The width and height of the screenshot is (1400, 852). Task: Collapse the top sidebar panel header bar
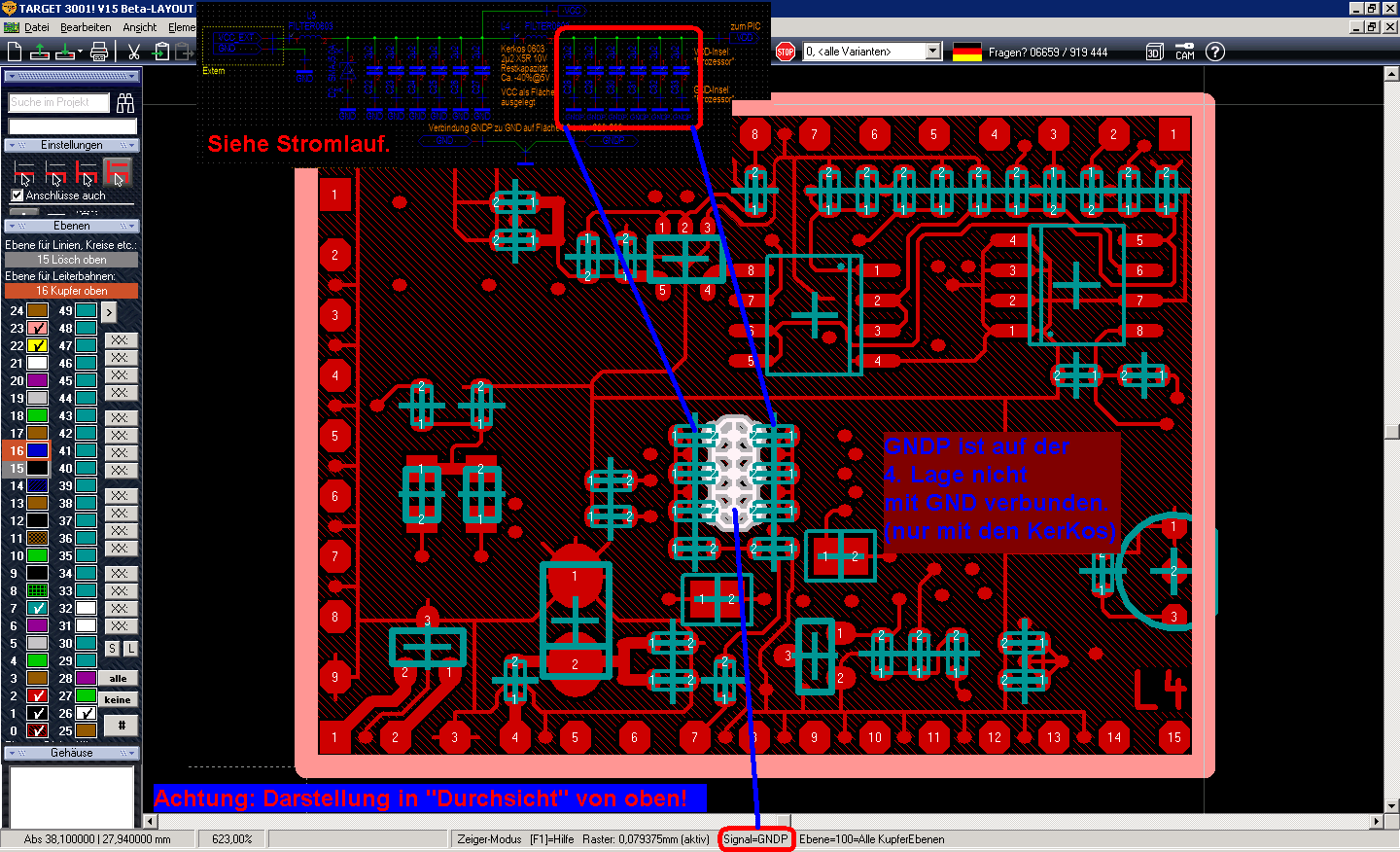coord(72,76)
